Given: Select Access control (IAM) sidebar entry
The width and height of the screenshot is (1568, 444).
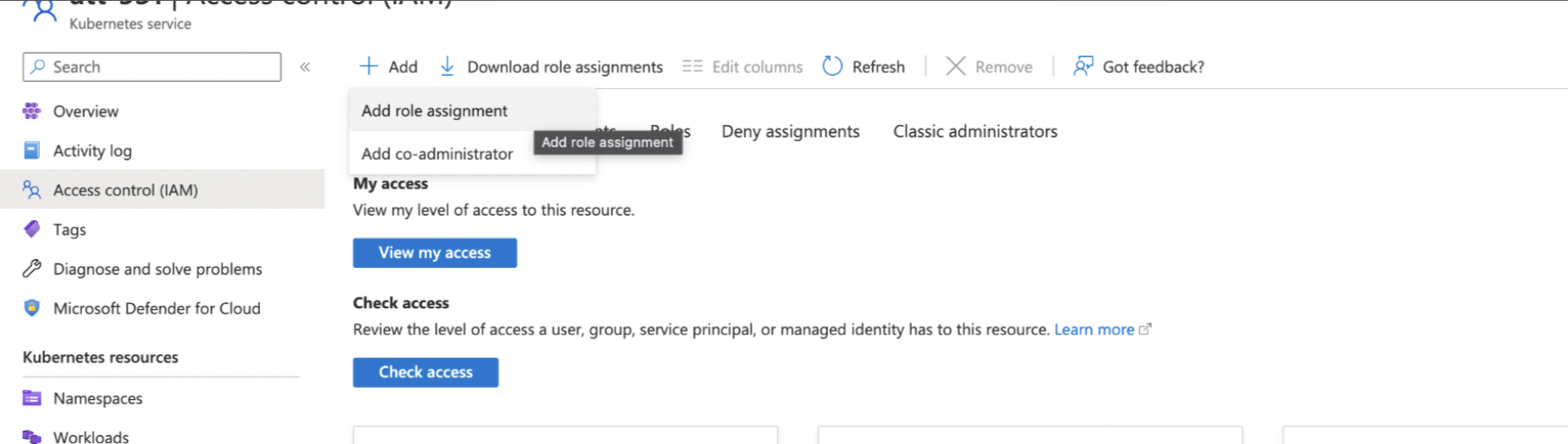Looking at the screenshot, I should point(163,190).
